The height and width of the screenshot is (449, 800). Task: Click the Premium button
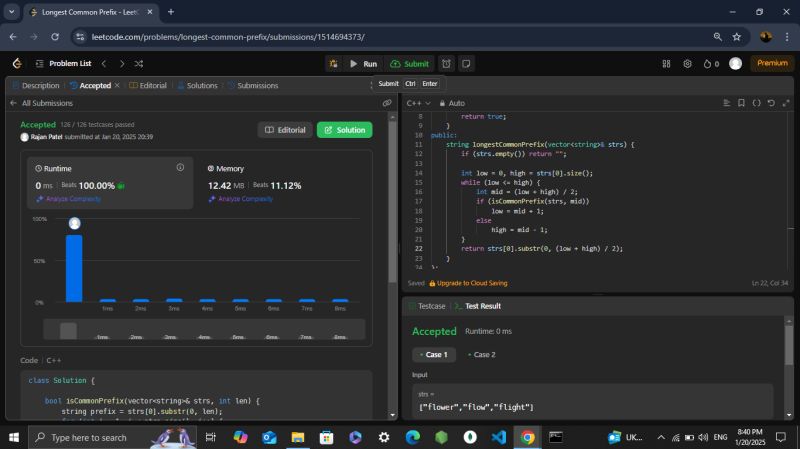772,63
